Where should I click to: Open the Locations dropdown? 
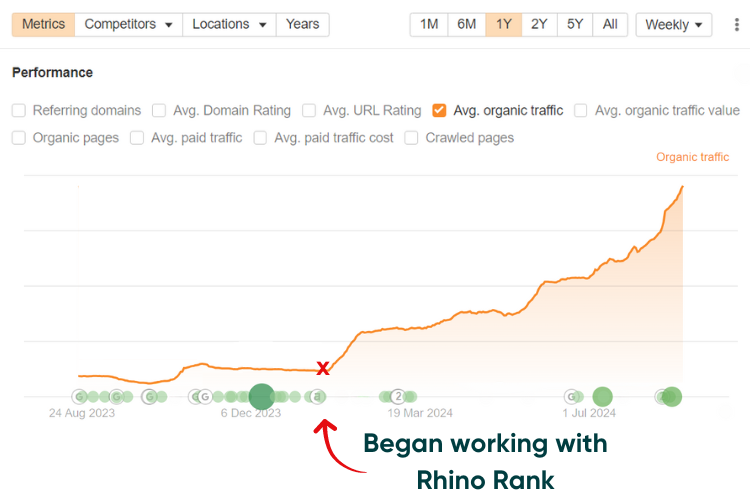point(229,24)
